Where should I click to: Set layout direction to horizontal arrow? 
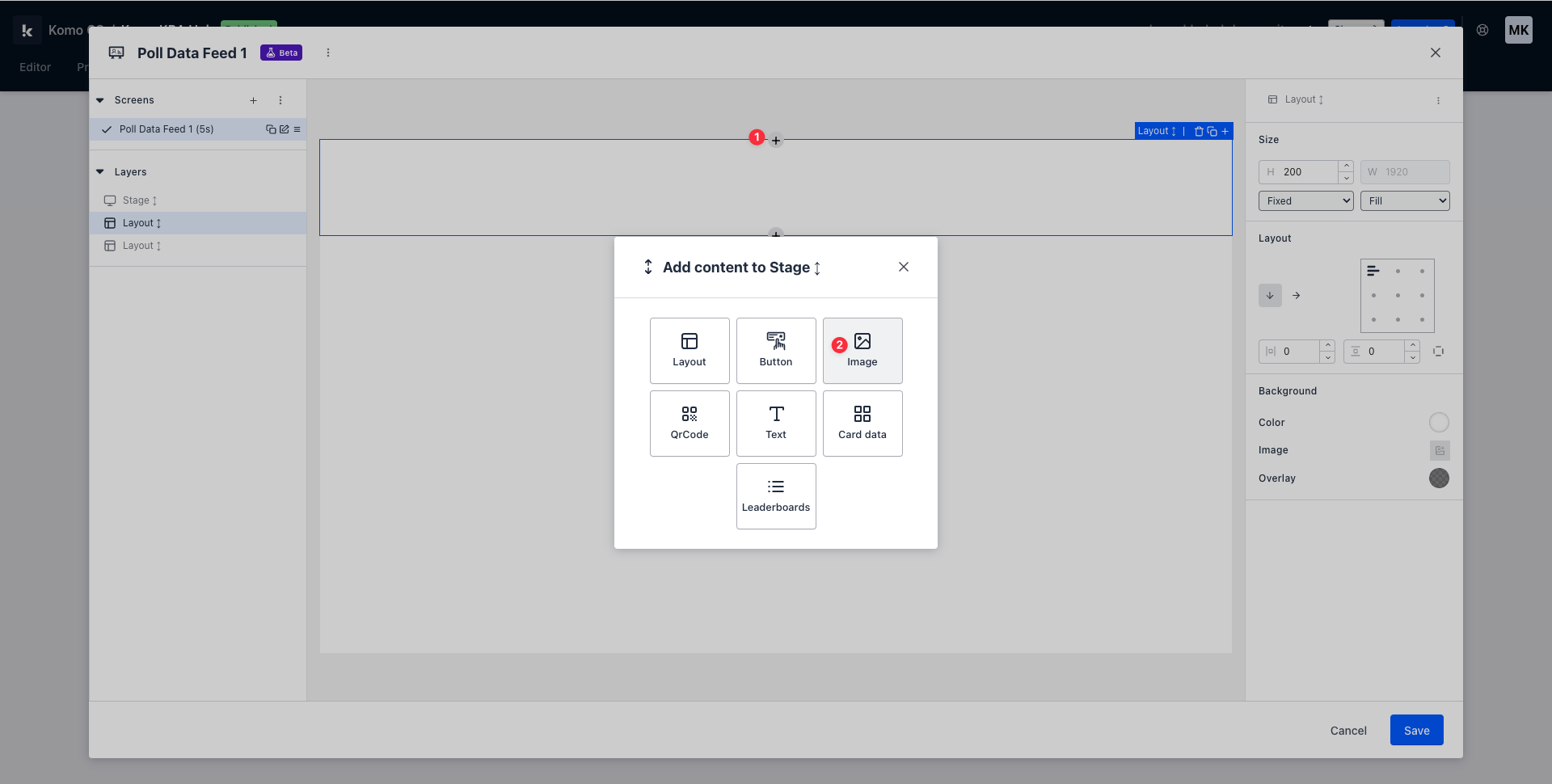[1296, 296]
